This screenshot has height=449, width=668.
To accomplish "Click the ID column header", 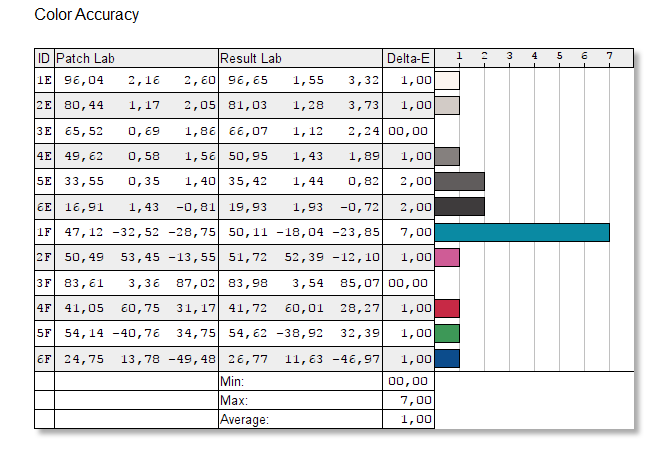I will click(44, 57).
